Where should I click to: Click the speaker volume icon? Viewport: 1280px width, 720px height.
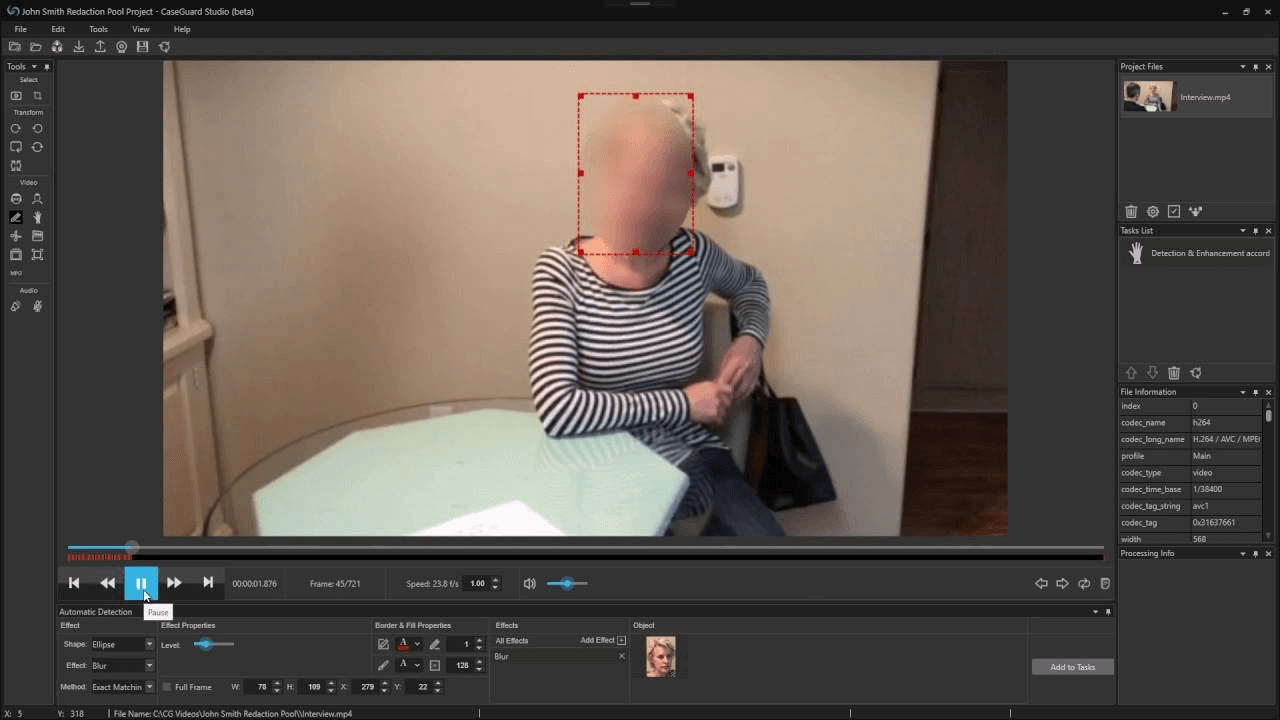click(530, 583)
